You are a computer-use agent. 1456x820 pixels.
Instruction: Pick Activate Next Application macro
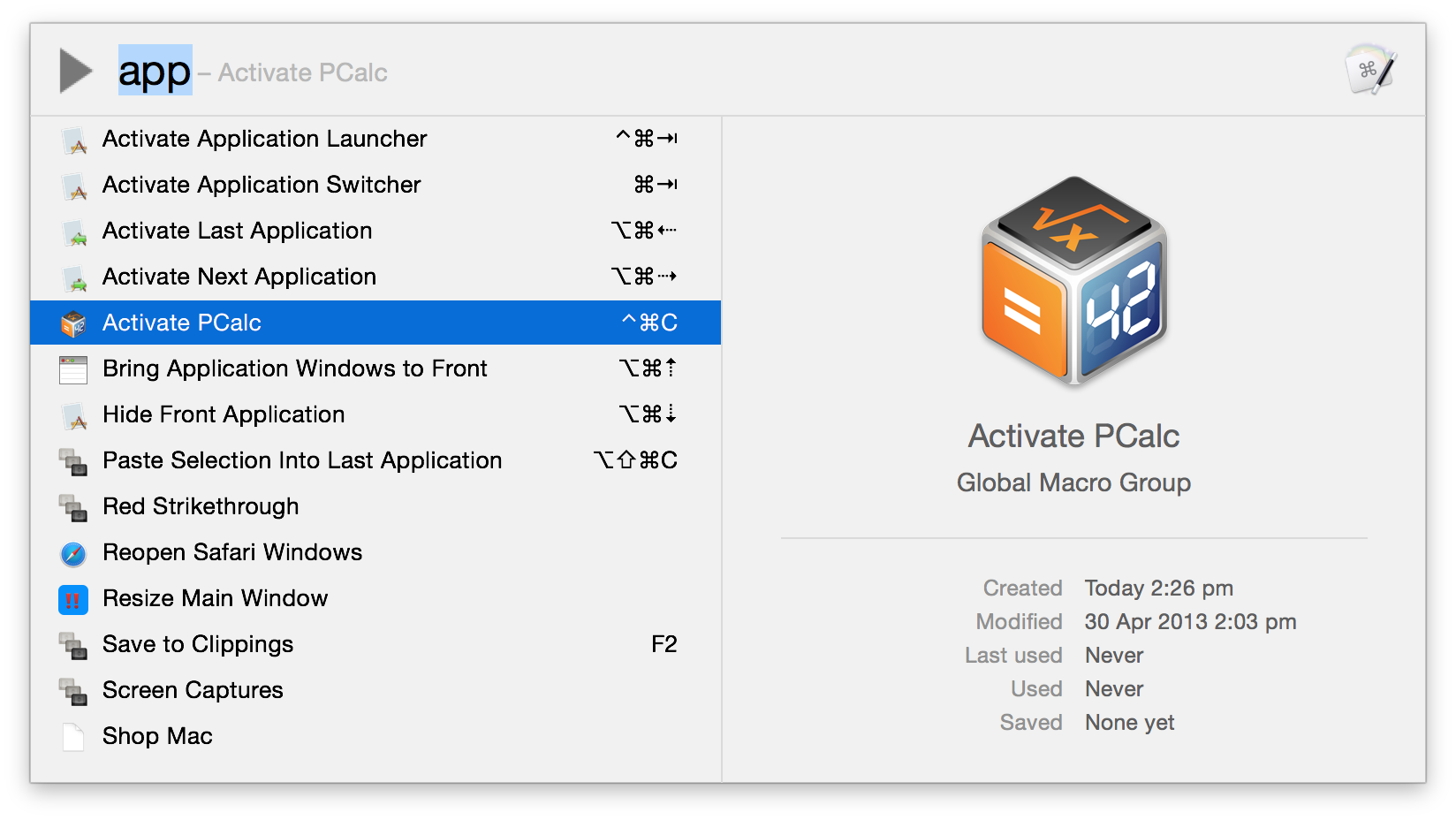pyautogui.click(x=239, y=277)
